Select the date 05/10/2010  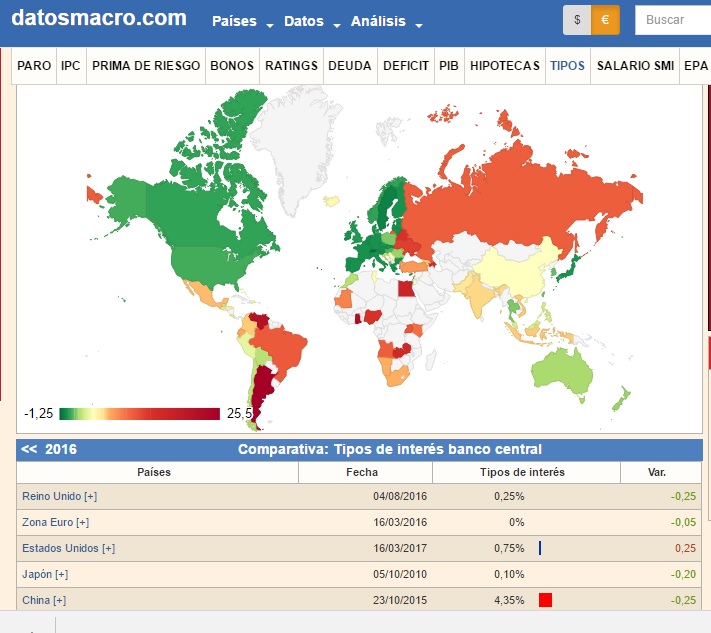click(400, 575)
